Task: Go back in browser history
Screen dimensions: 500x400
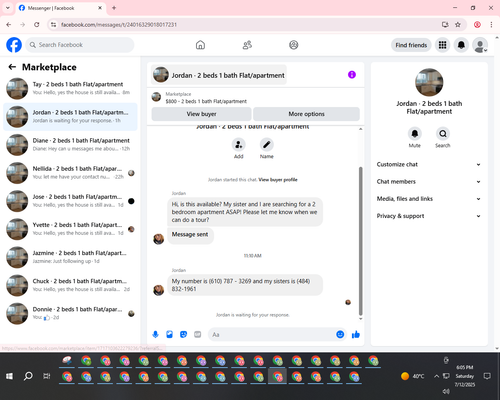Action: [9, 25]
